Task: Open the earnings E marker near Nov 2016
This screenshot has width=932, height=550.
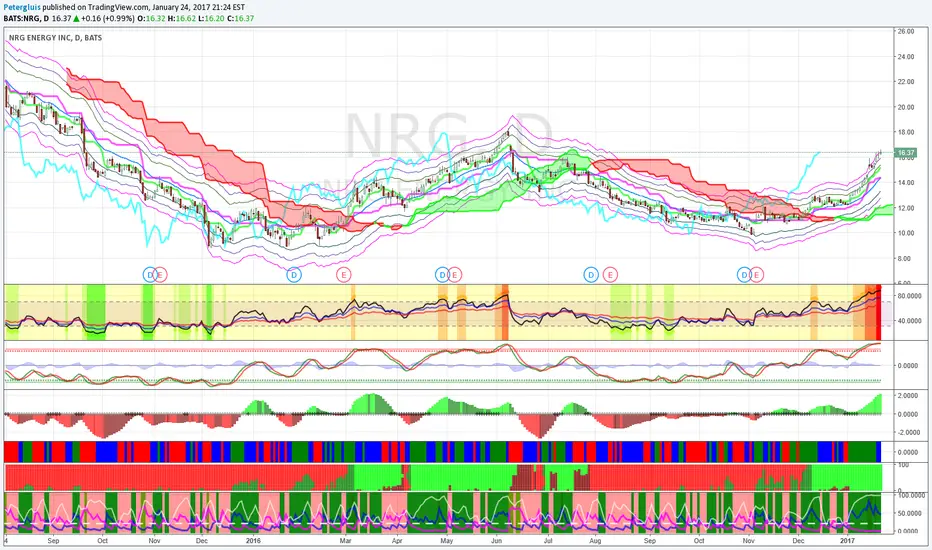Action: pyautogui.click(x=756, y=275)
